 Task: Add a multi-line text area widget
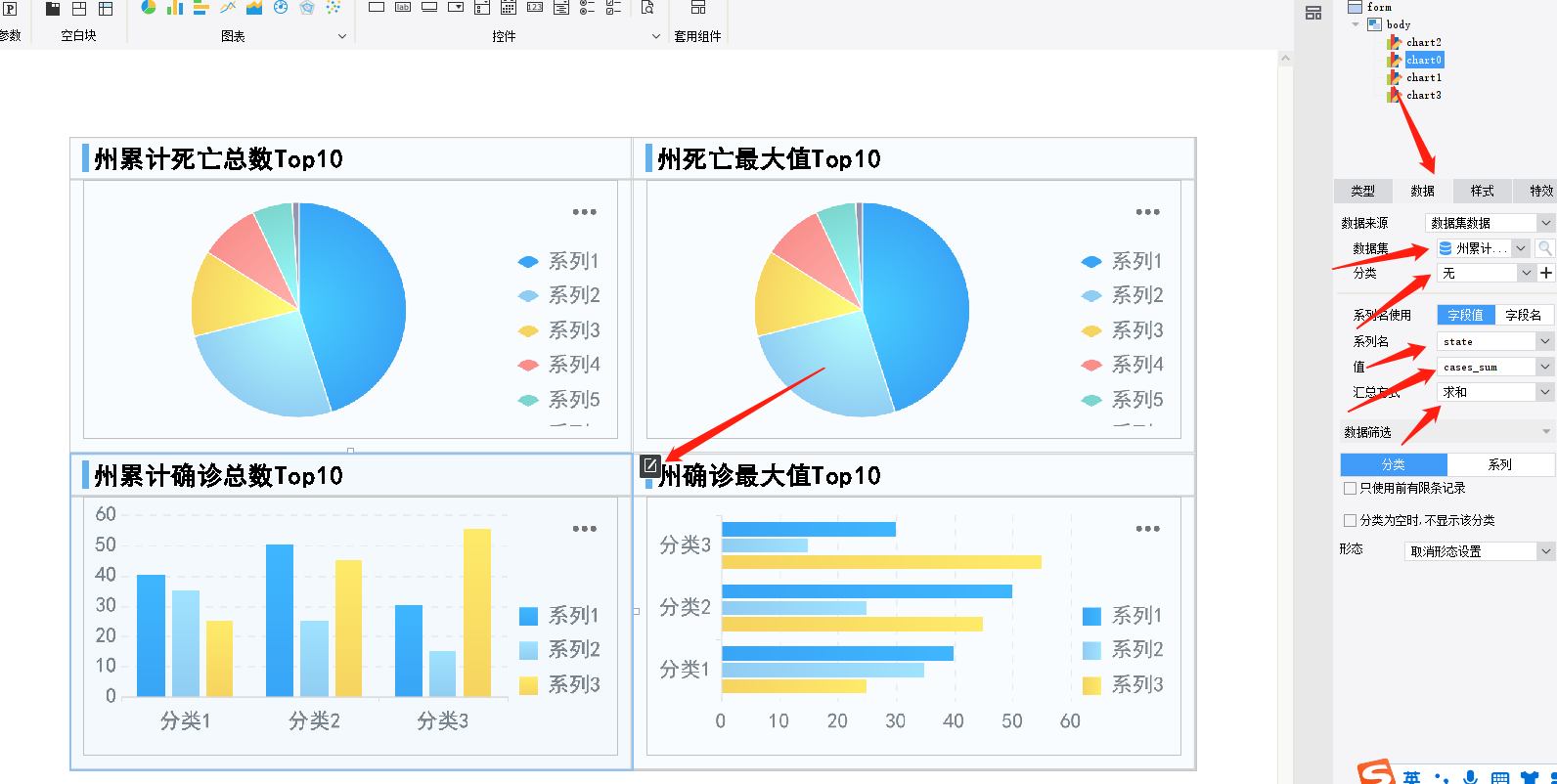561,8
